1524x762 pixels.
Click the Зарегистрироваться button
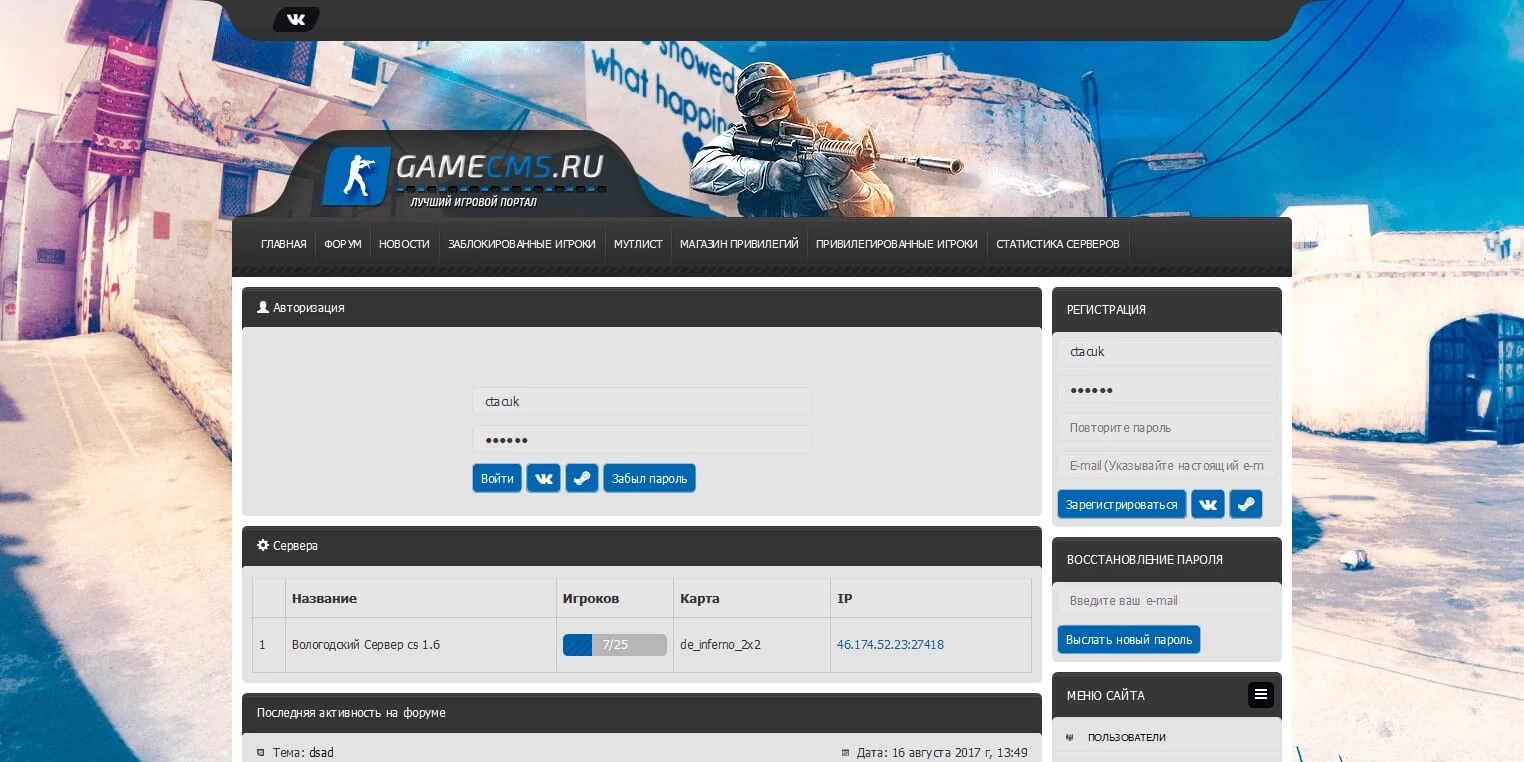click(x=1122, y=504)
